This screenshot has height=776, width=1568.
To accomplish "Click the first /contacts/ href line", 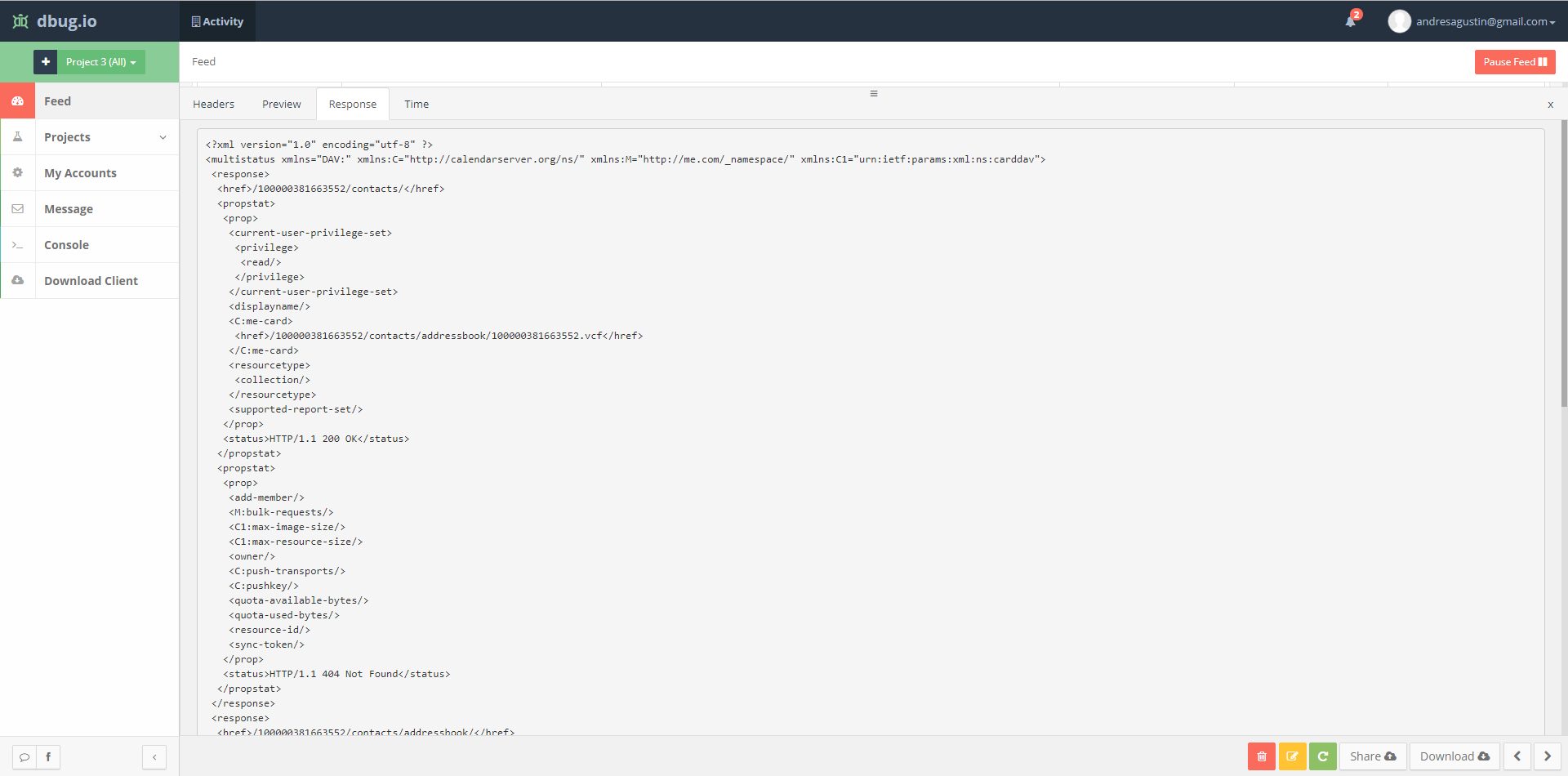I will (331, 189).
